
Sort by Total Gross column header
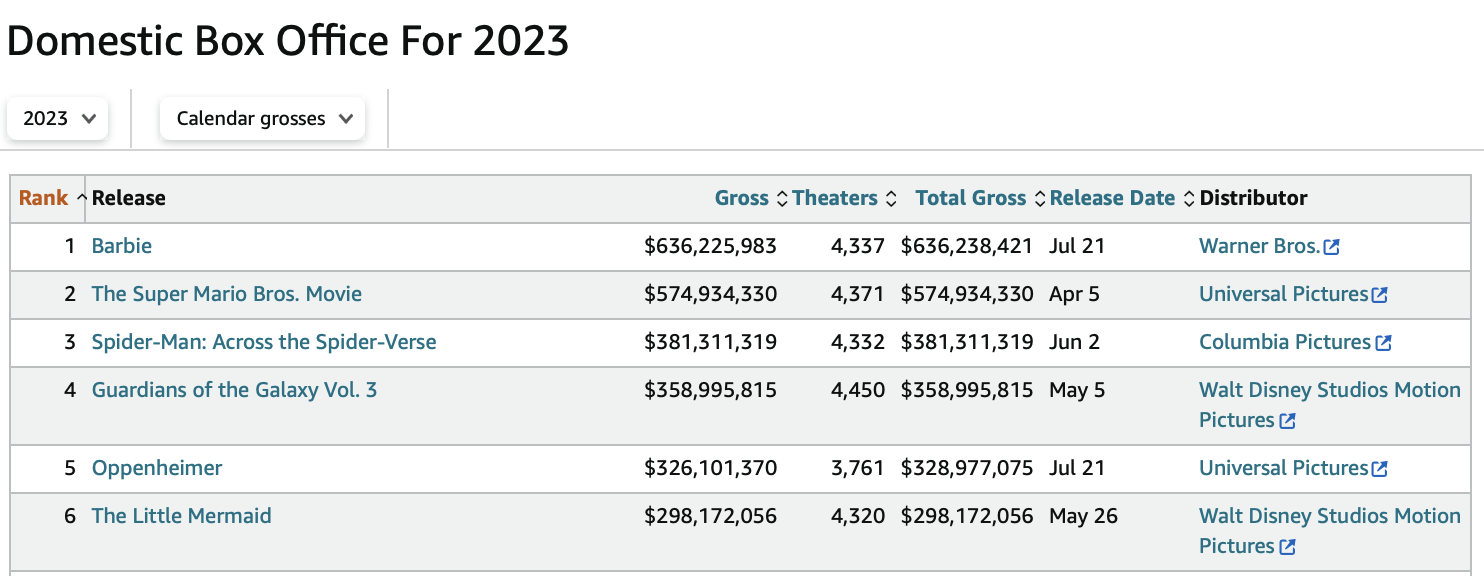point(970,198)
